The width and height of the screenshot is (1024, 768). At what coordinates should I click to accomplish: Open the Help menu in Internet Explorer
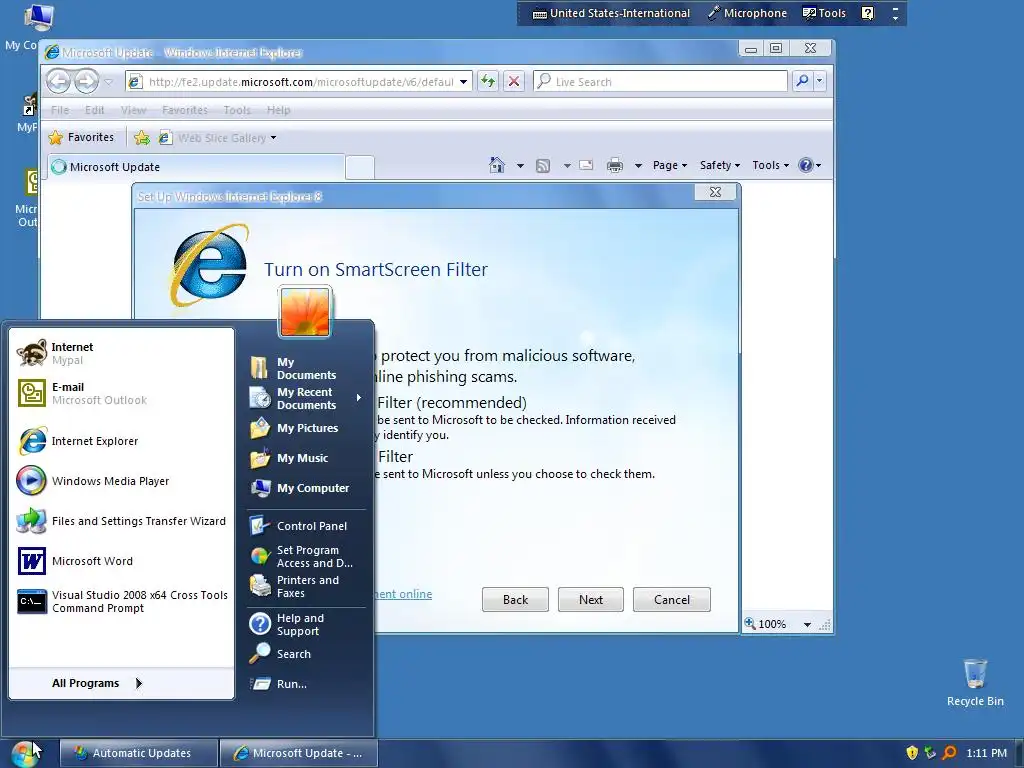(x=278, y=110)
